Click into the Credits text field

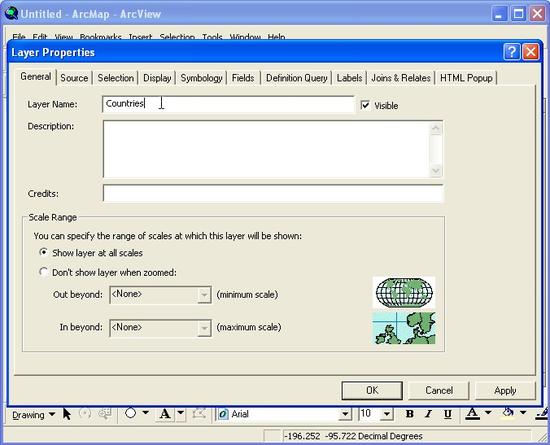click(273, 193)
